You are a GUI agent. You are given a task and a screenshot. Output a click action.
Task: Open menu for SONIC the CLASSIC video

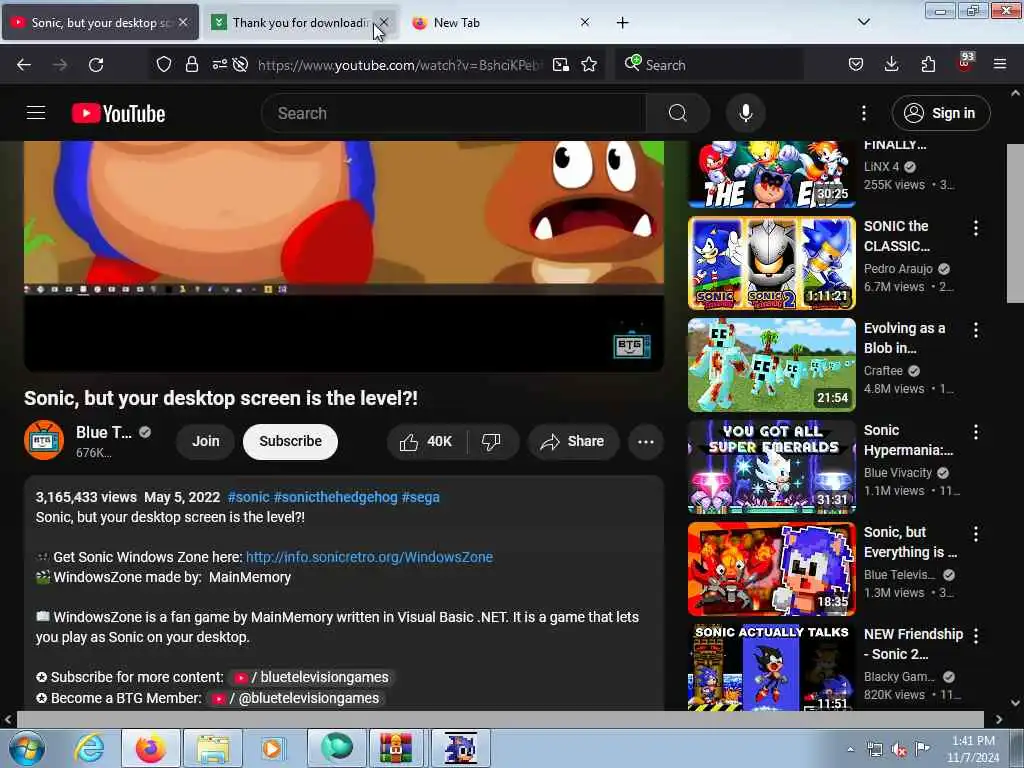click(x=976, y=227)
